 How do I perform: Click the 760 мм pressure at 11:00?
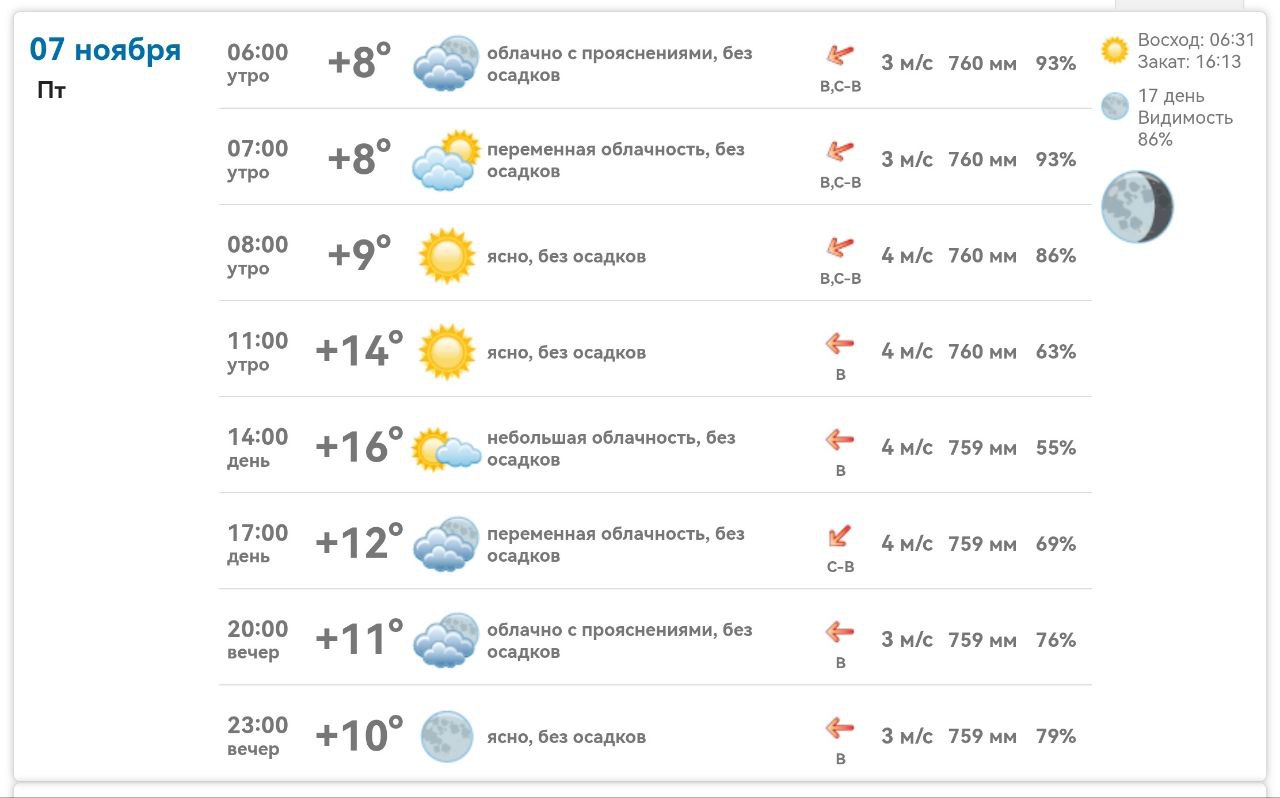[982, 352]
